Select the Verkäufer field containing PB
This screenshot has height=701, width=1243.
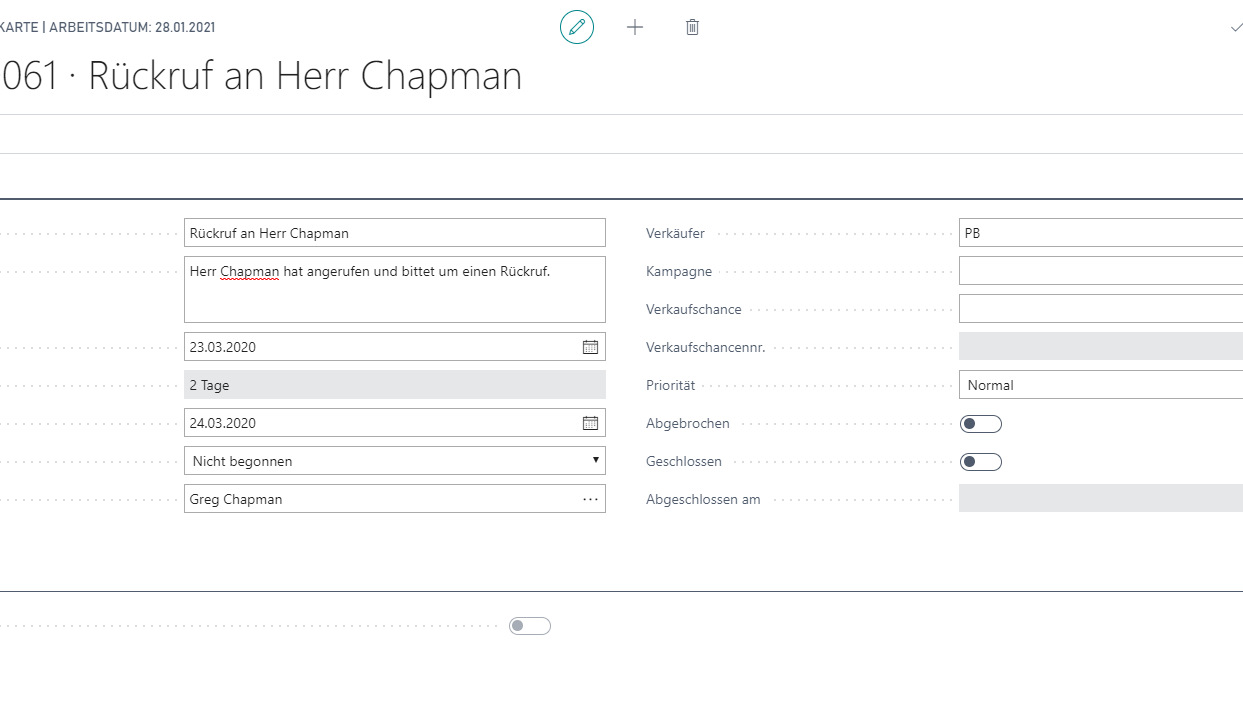1100,232
